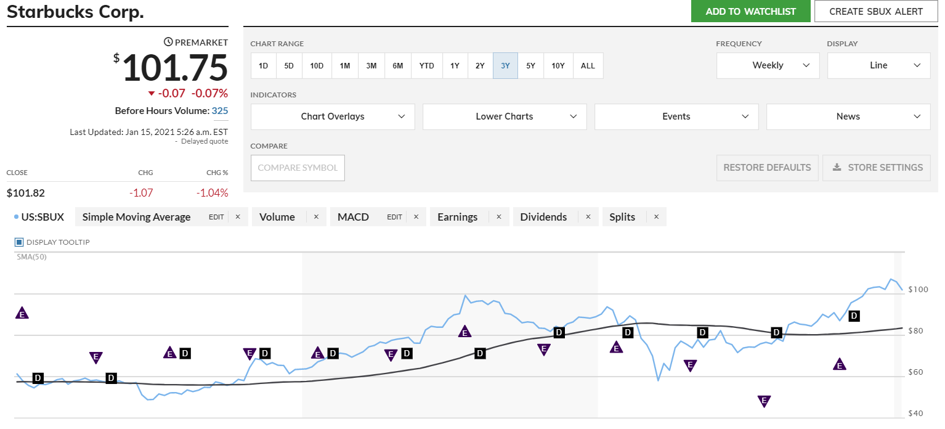Remove the Dividends events chip
Screen dimensions: 945x429
pos(588,217)
